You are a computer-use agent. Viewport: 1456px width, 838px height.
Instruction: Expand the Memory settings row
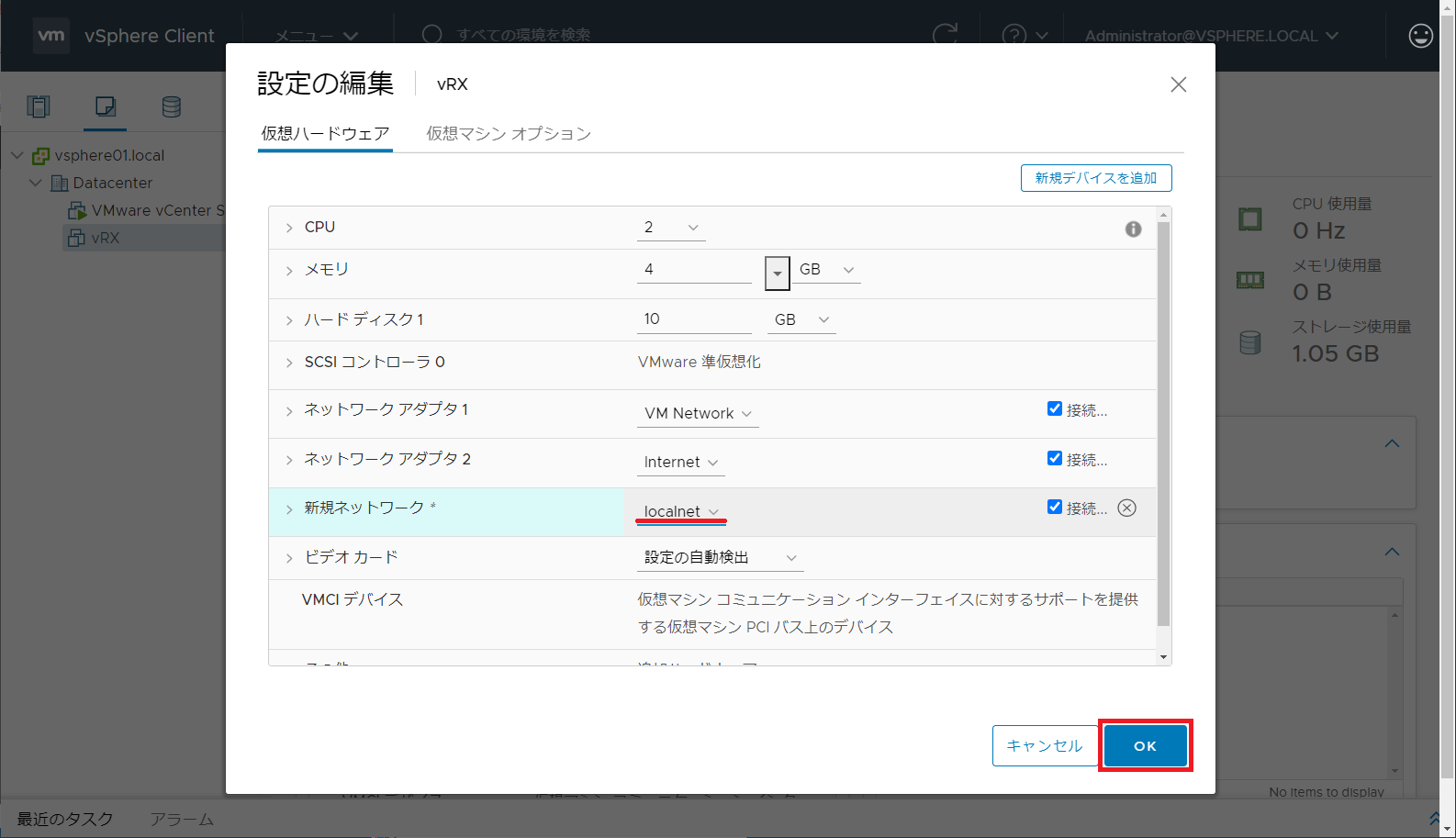(x=289, y=271)
